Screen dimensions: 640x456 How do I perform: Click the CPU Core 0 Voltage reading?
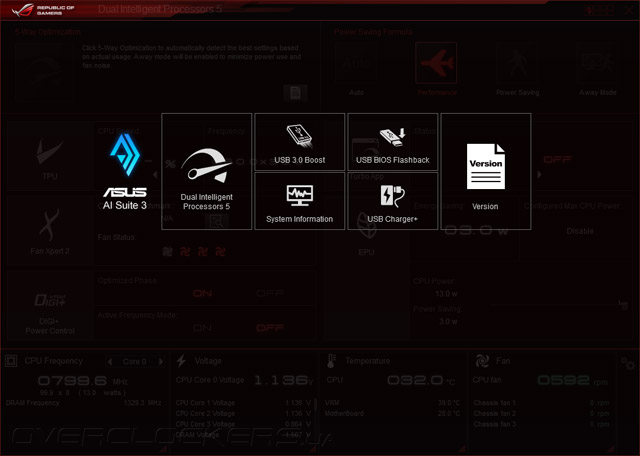[284, 380]
